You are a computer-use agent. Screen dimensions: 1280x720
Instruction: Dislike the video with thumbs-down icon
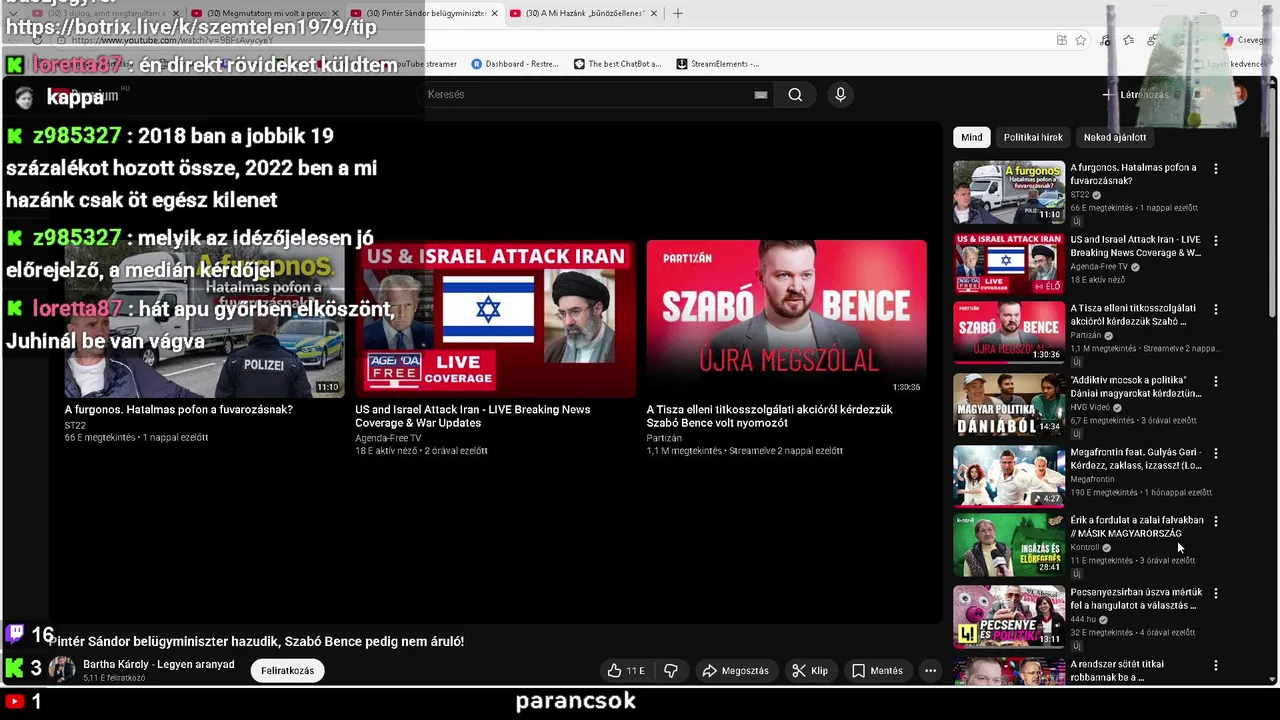pyautogui.click(x=671, y=671)
